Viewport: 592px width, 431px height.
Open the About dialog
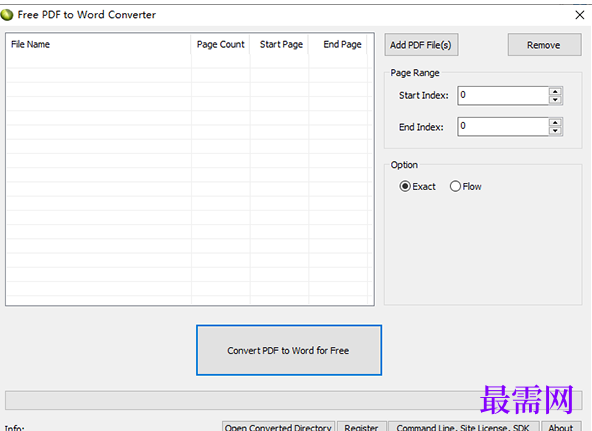coord(561,426)
